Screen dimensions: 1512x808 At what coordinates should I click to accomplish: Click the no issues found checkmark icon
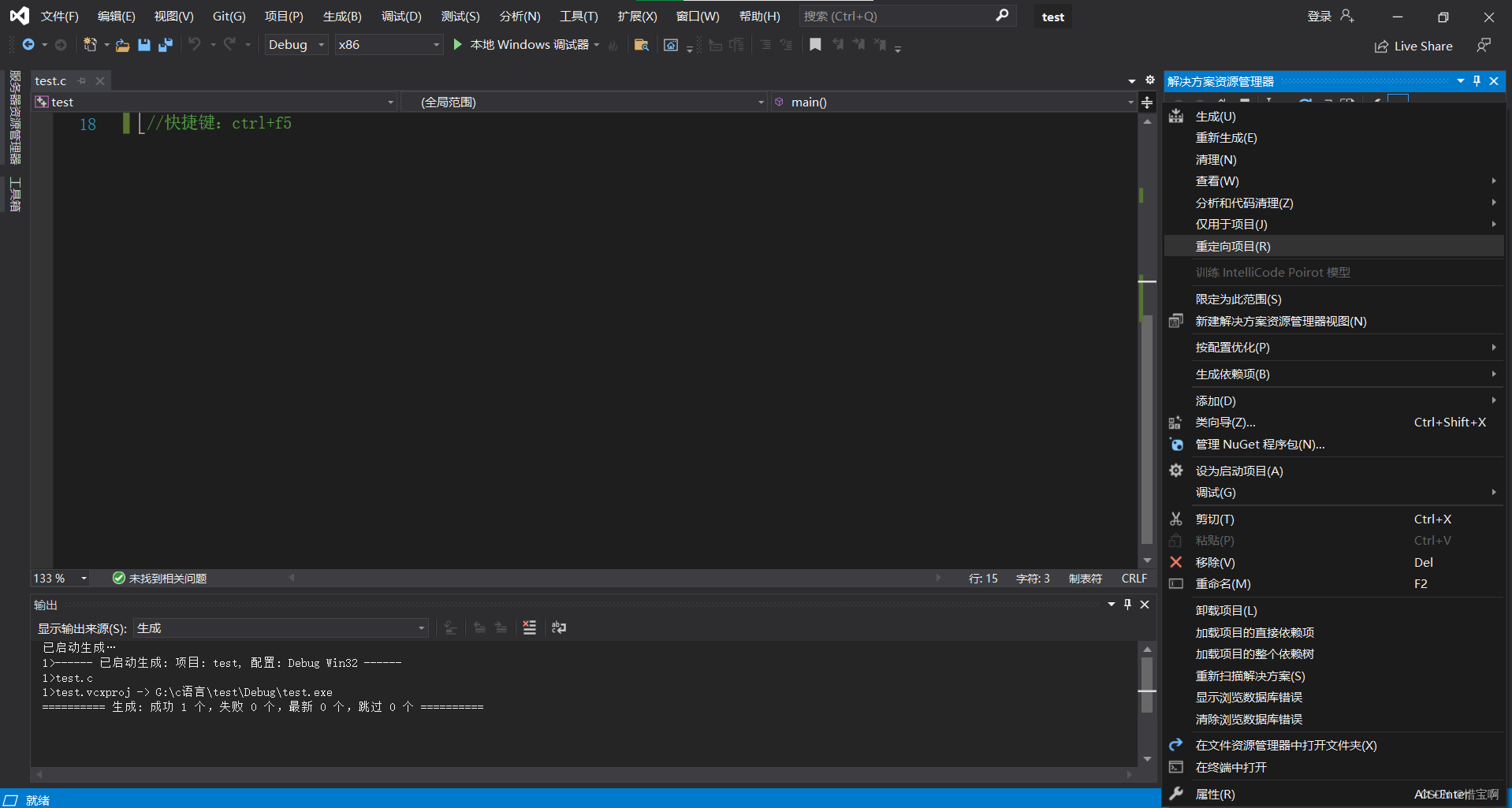pos(119,578)
